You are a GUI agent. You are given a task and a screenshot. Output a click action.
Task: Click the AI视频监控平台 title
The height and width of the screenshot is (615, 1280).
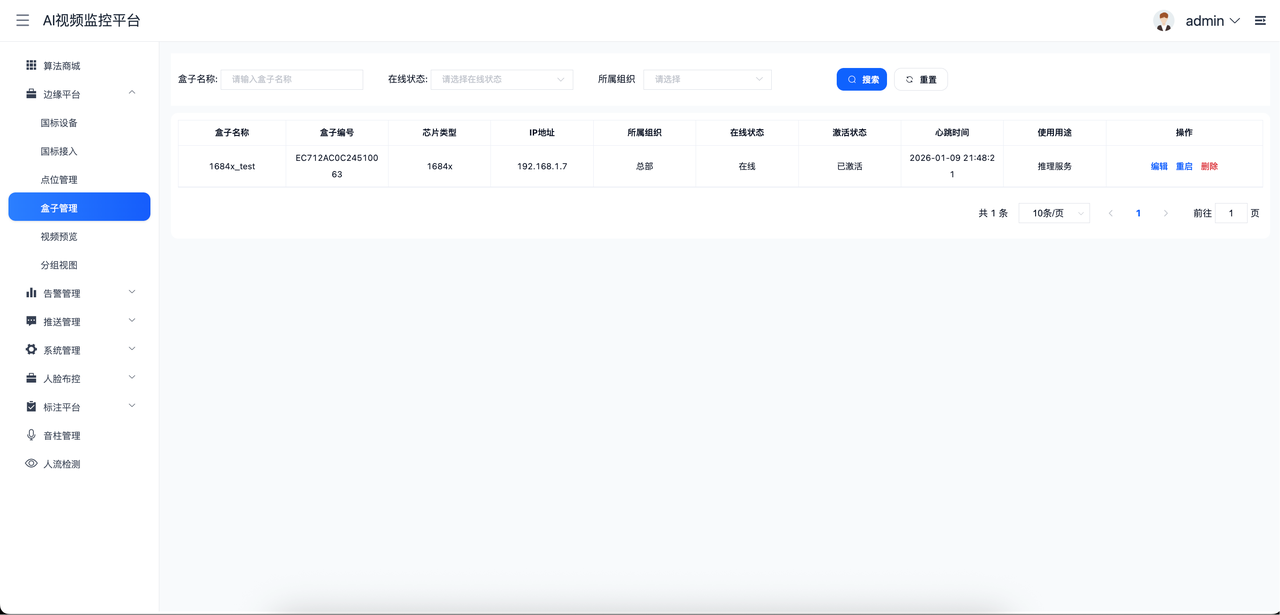coord(91,21)
